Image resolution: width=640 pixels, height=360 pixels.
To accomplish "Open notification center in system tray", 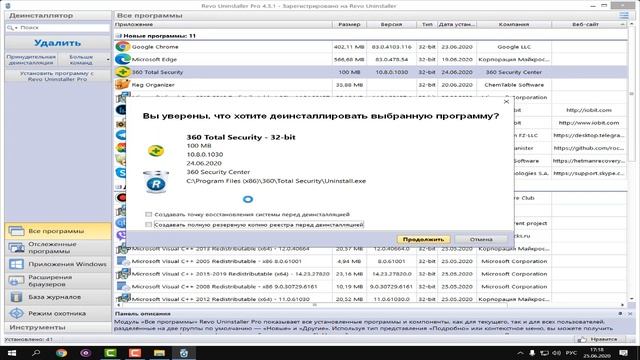I will click(x=623, y=353).
